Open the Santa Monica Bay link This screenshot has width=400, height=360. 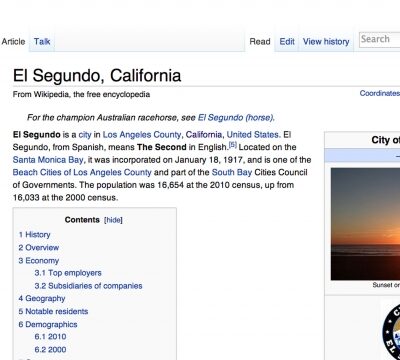point(48,160)
